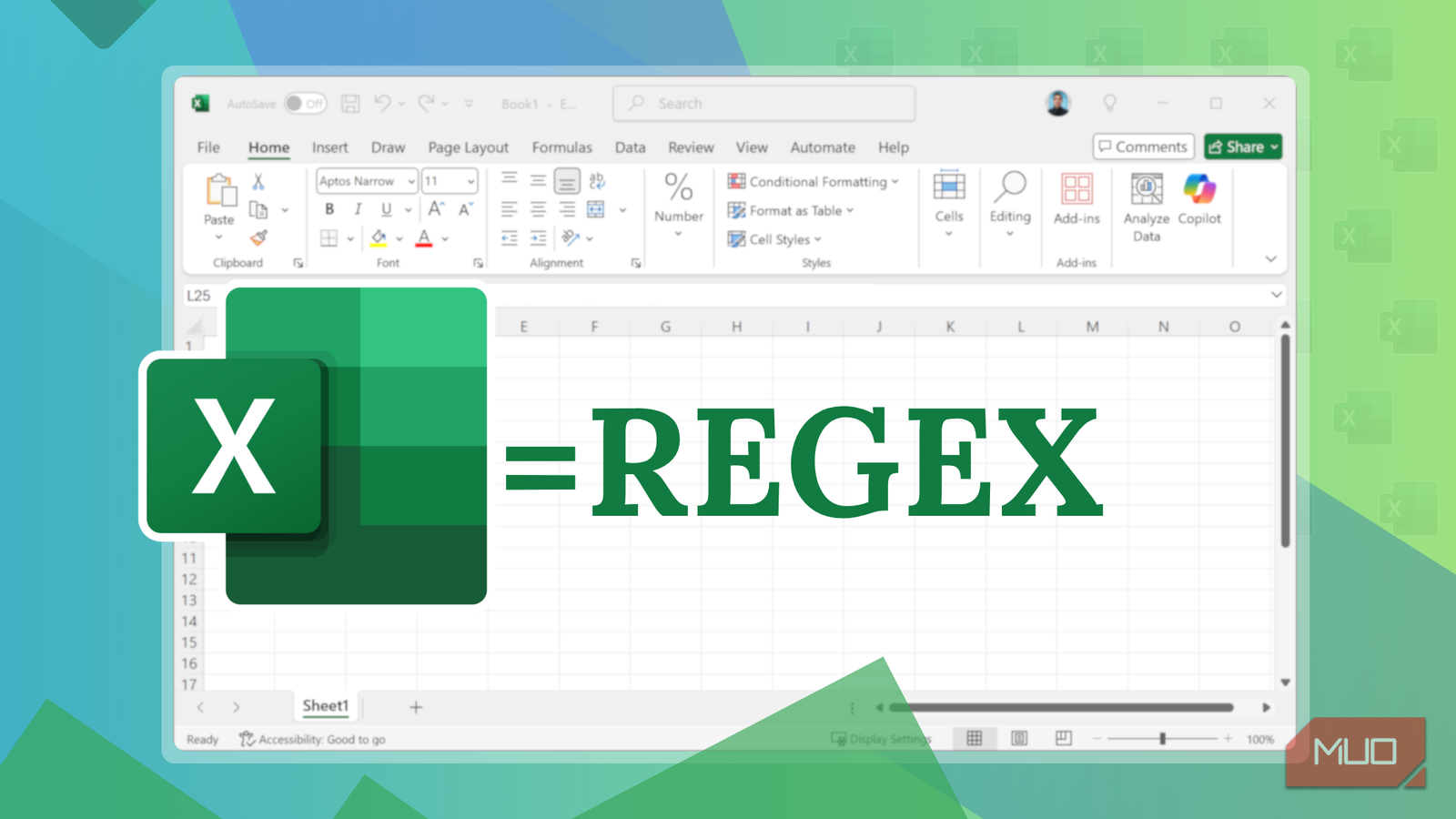
Task: Open the Editing magnifier icon
Action: click(1010, 186)
